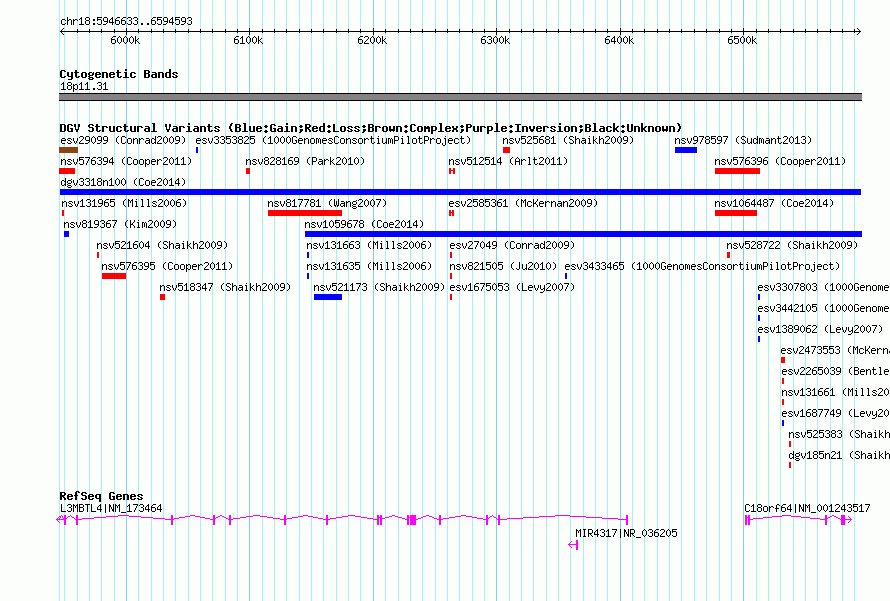890x601 pixels.
Task: Click nsv817781 (Wang2007) label
Action: 327,203
